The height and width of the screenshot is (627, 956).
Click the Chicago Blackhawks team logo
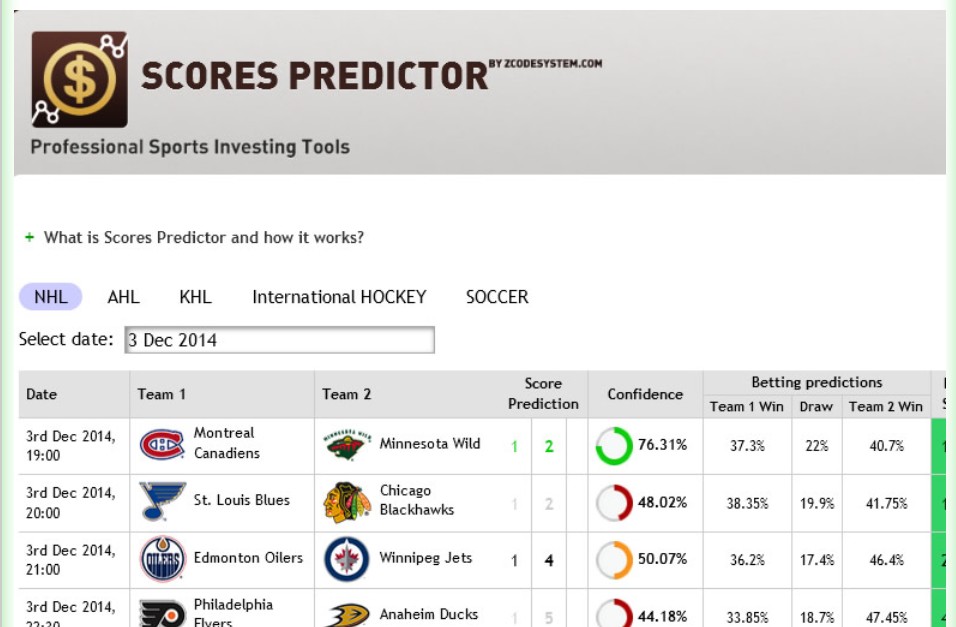point(347,502)
